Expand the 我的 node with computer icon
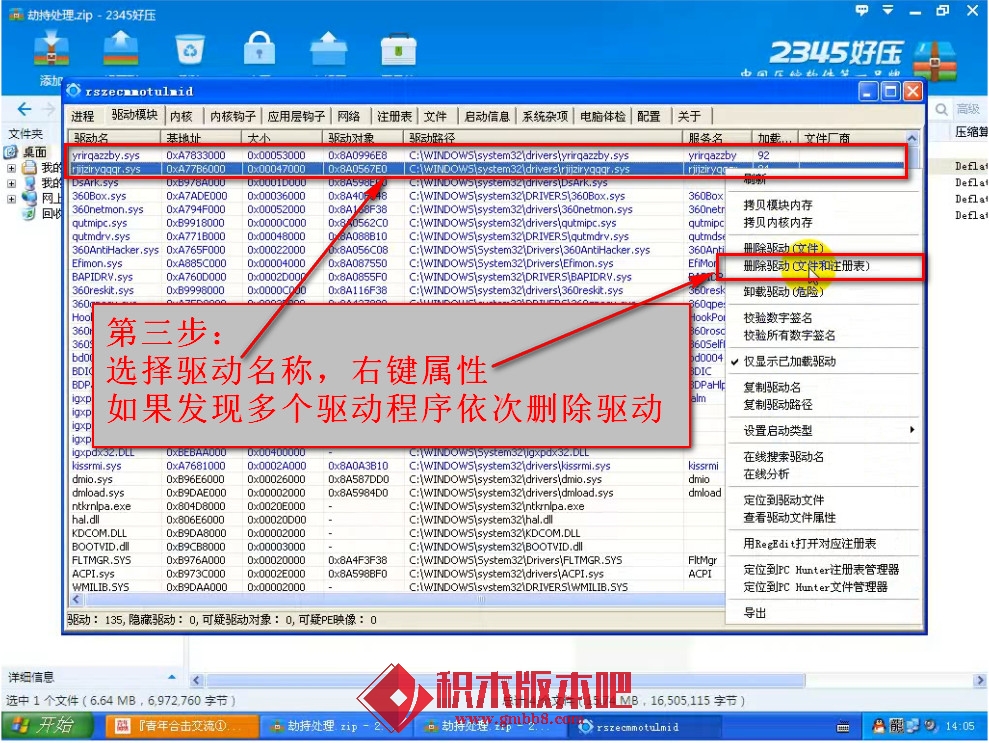This screenshot has width=989, height=743. [11, 183]
